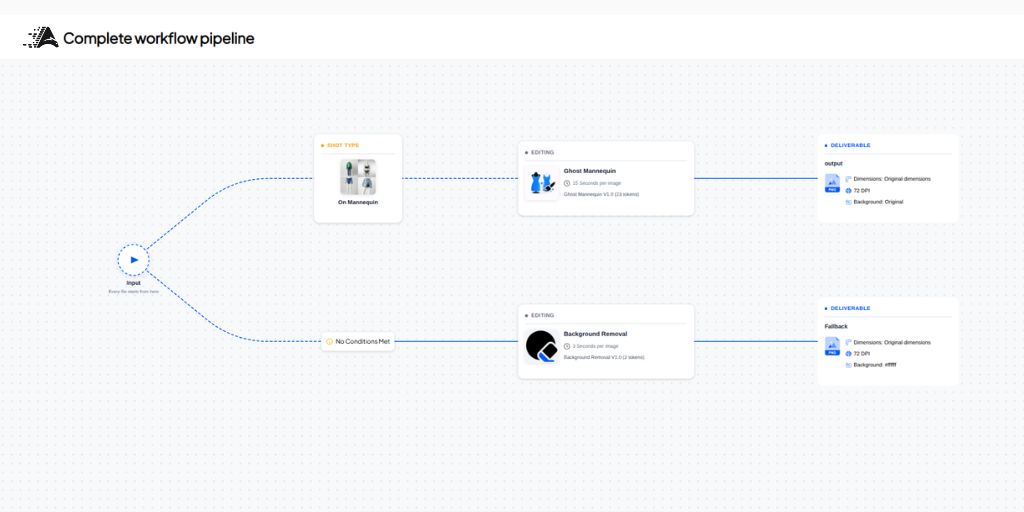Screen dimensions: 1024x512
Task: Click '72 DPI' in Fallback deliverable
Action: click(862, 353)
